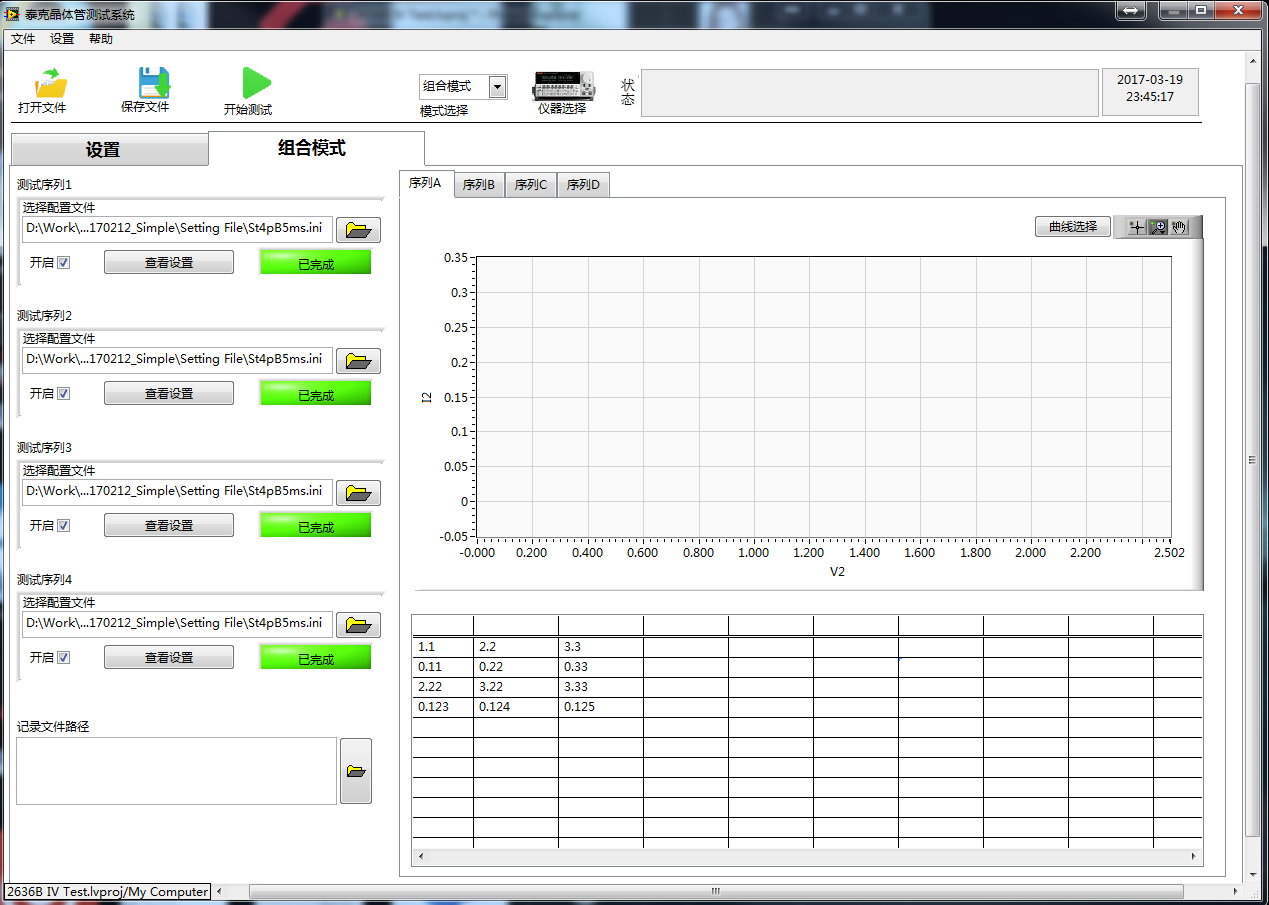Click the 记录文件路径 text field
This screenshot has height=905, width=1269.
coord(176,771)
